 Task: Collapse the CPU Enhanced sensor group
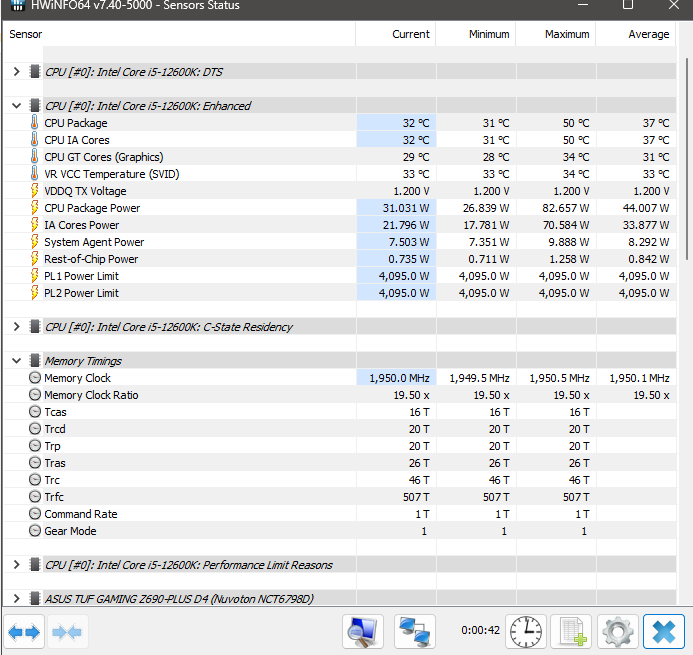(17, 106)
